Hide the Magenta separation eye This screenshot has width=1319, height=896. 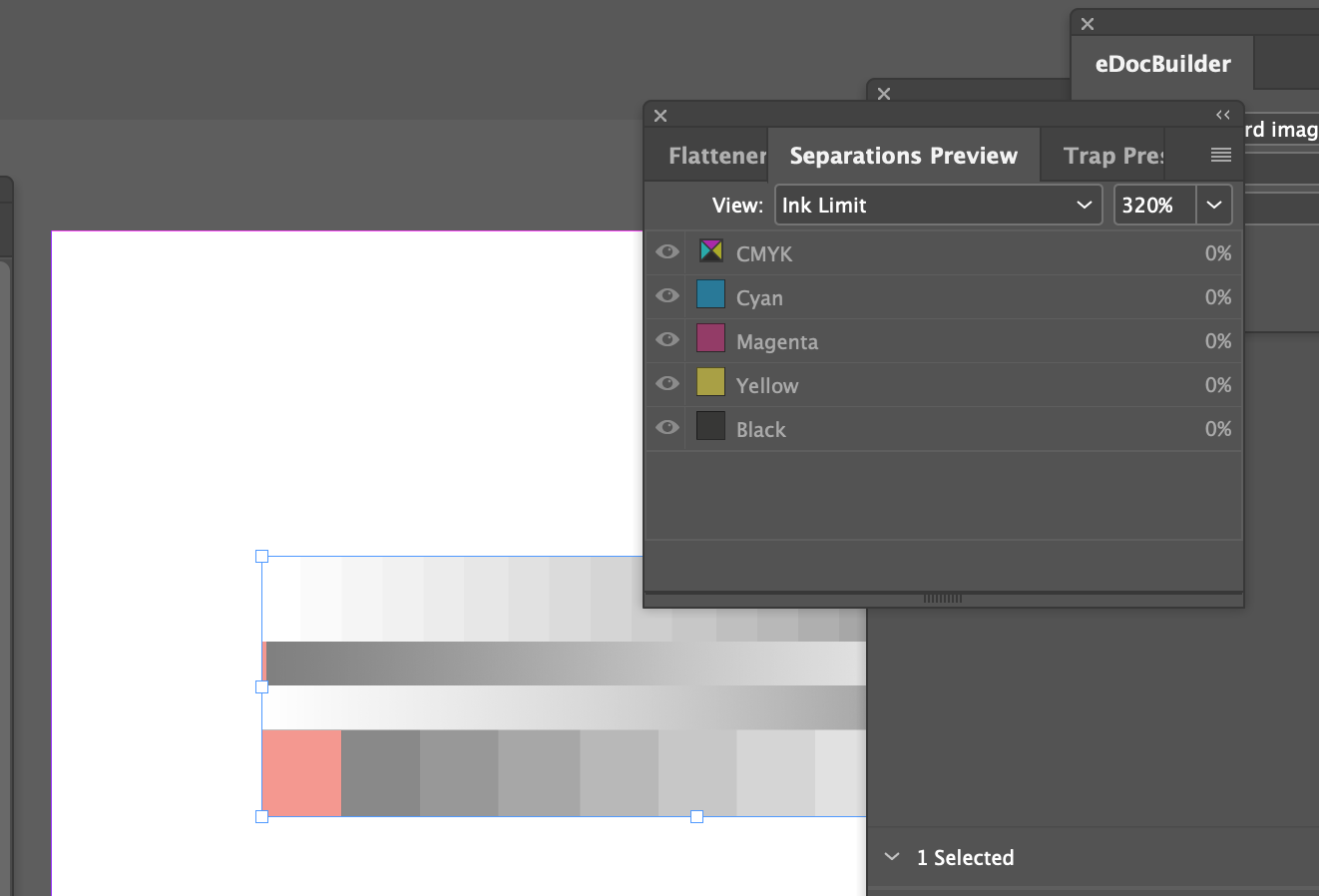665,339
